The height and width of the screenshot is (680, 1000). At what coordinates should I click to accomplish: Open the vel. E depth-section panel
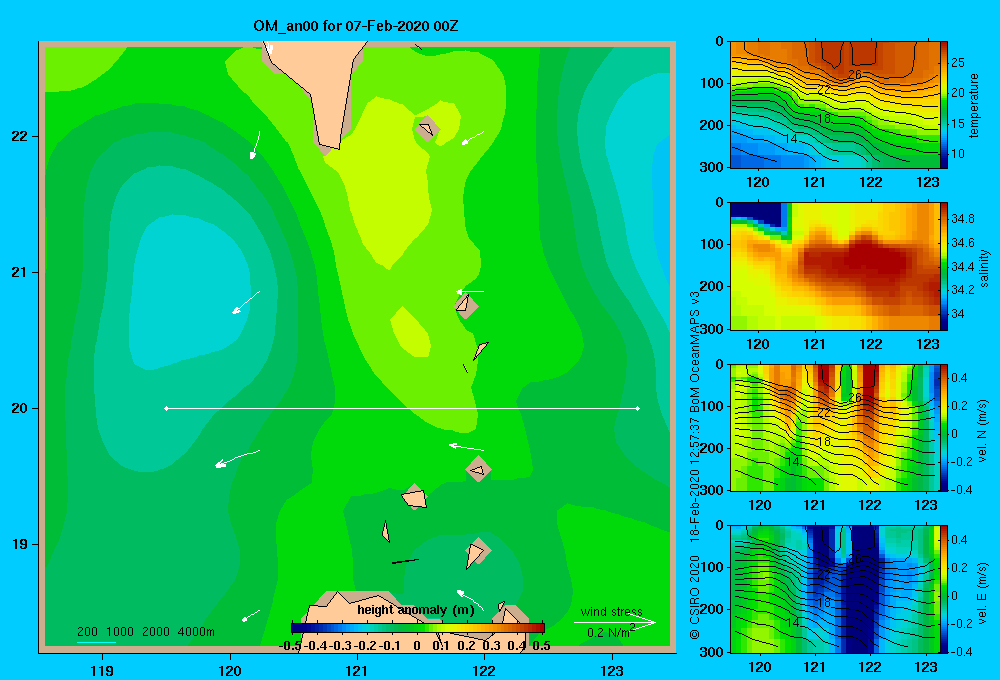point(835,589)
